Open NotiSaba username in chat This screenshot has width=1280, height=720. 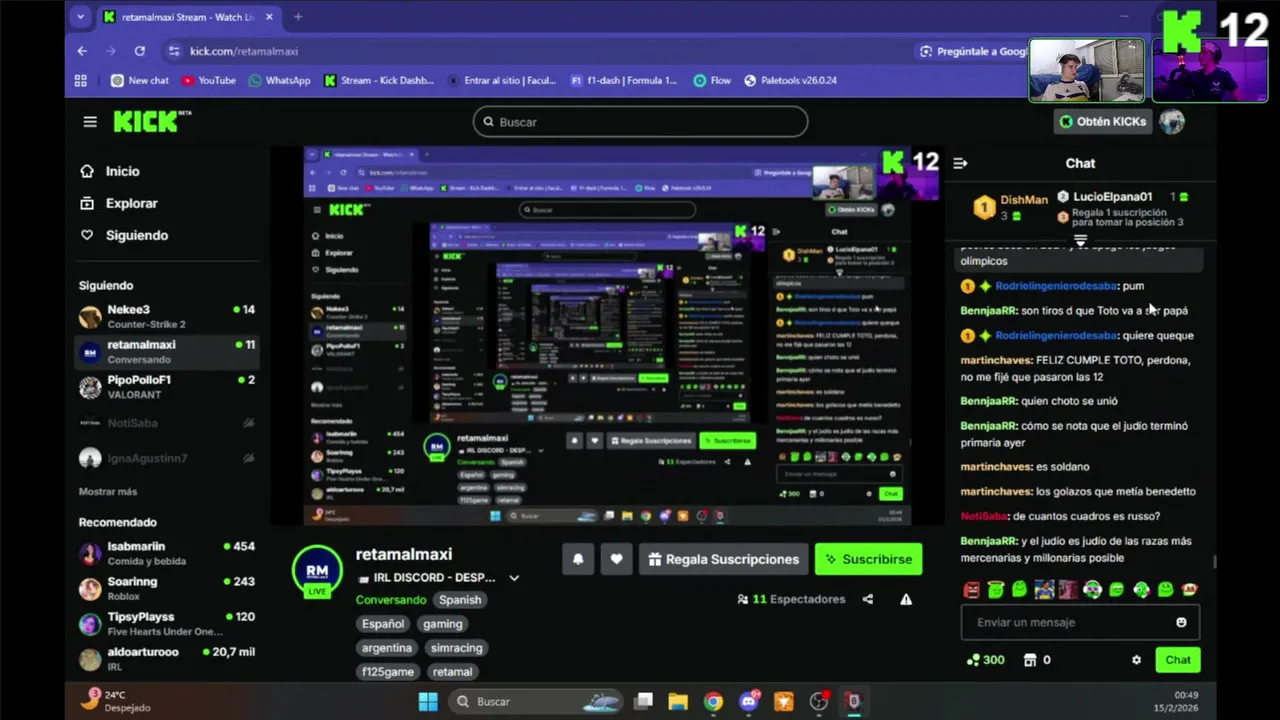[x=983, y=516]
